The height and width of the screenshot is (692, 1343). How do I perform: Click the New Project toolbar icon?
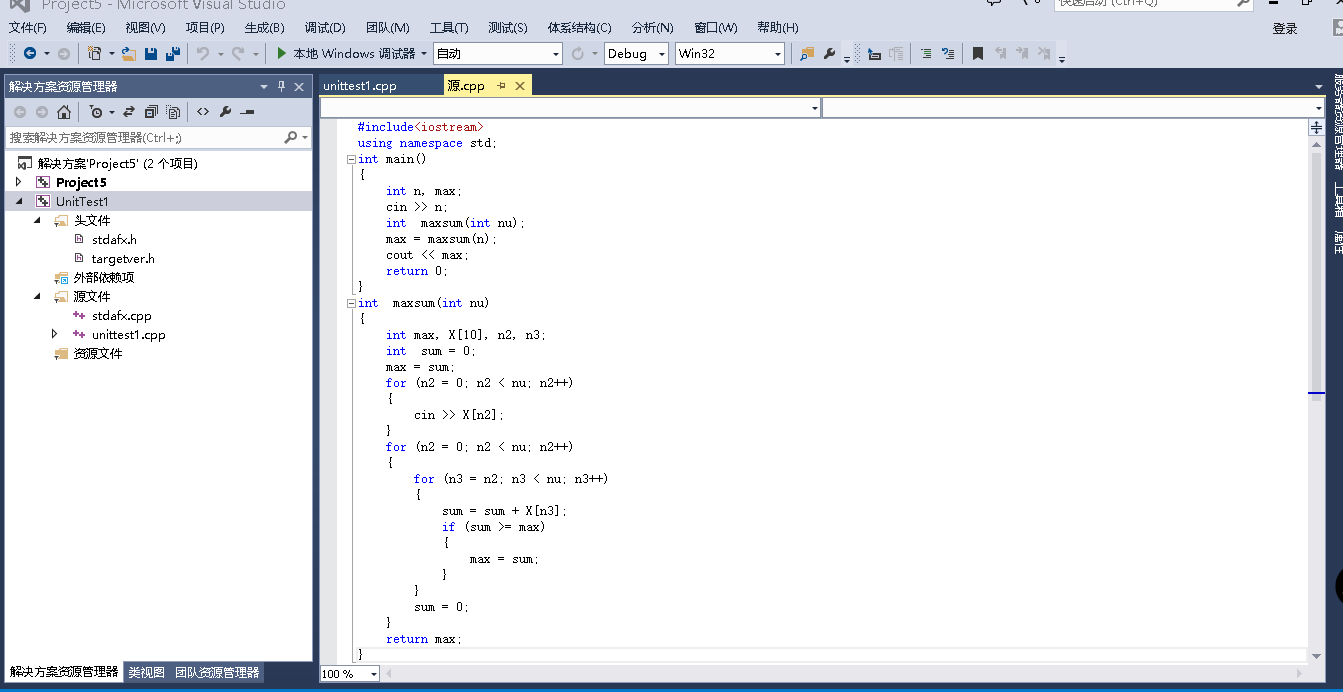click(94, 53)
